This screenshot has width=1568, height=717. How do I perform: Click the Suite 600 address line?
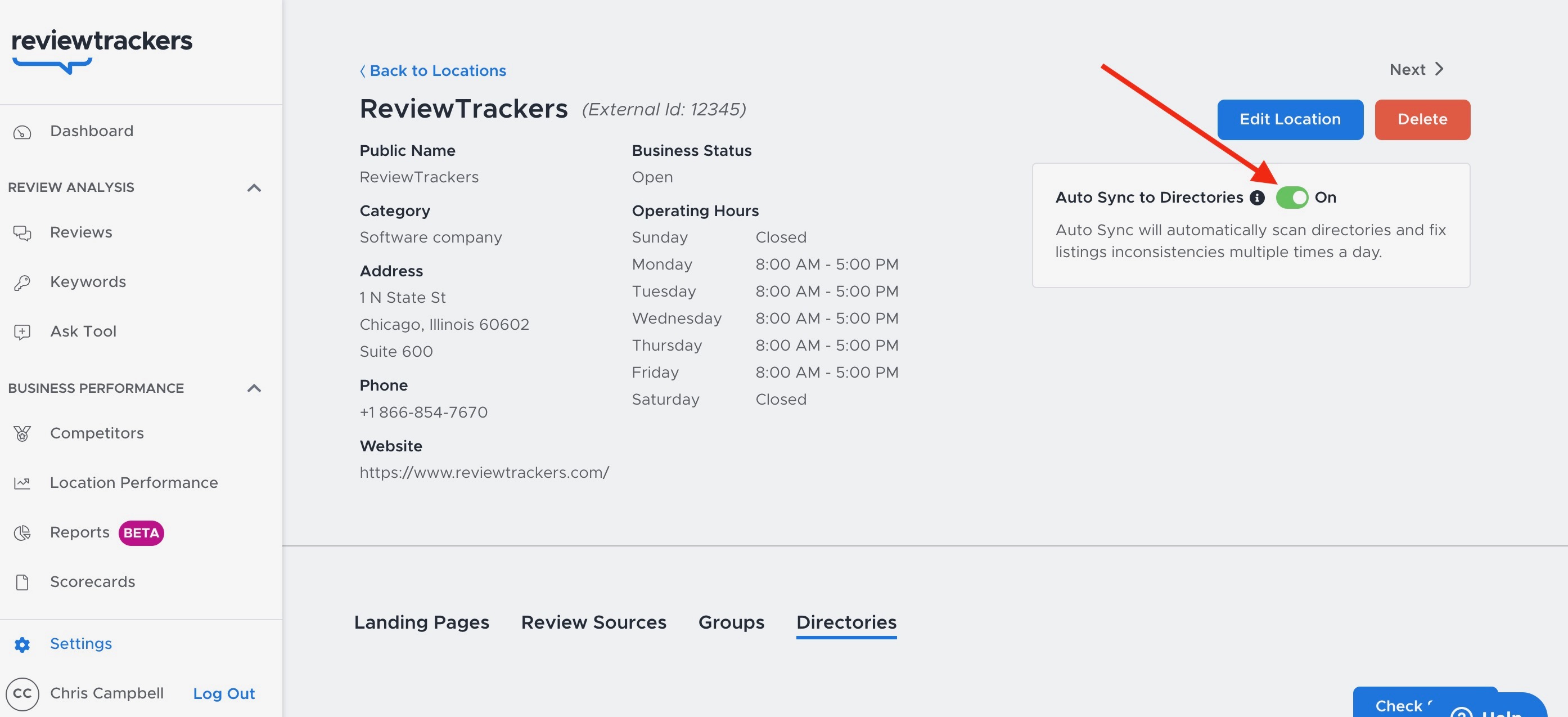396,352
